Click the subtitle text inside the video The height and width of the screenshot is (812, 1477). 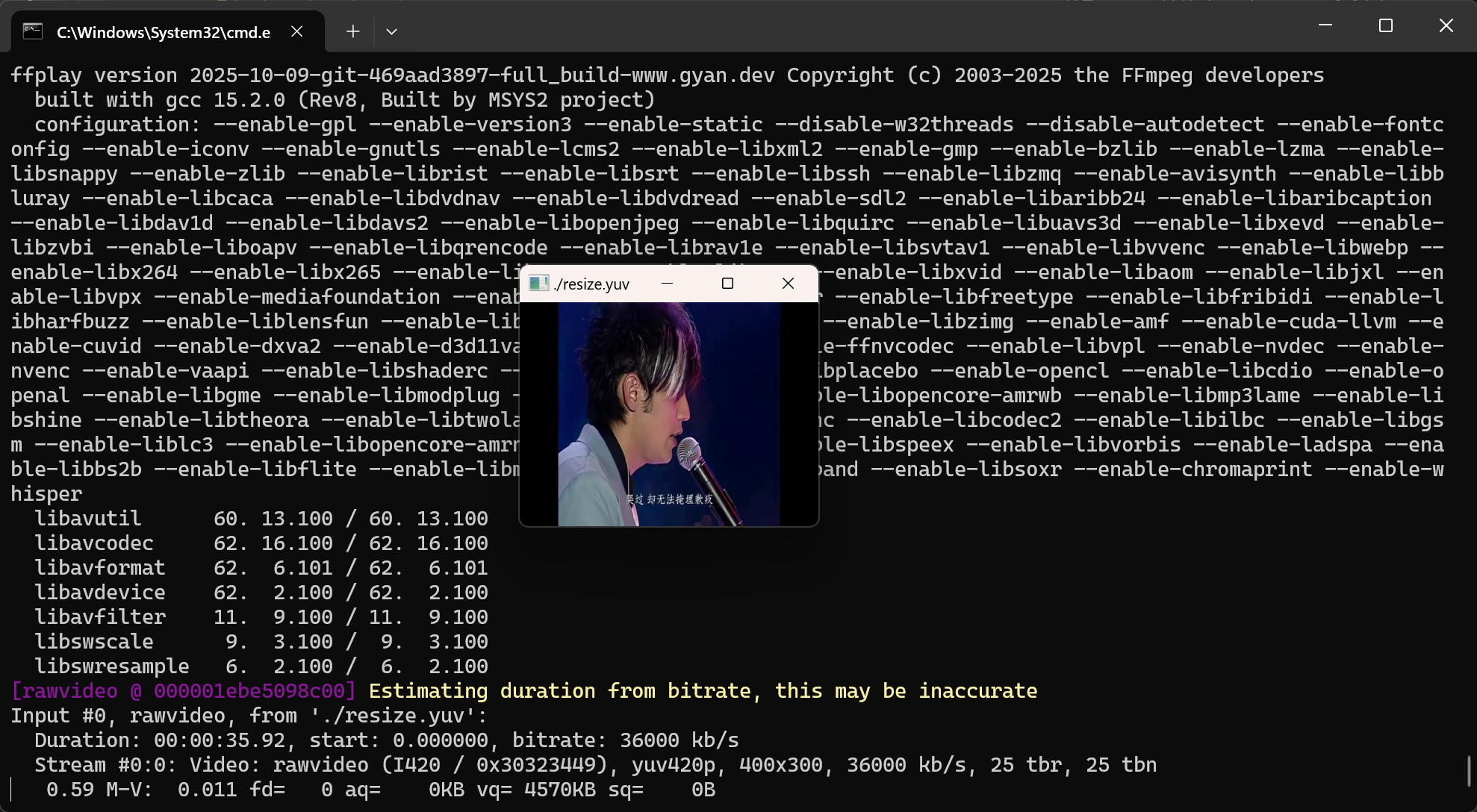[669, 499]
